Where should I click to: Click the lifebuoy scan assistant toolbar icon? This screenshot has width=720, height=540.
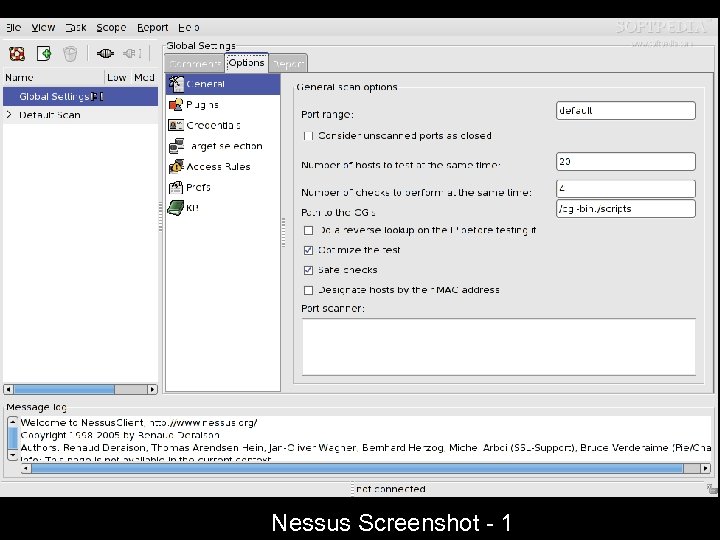(17, 54)
